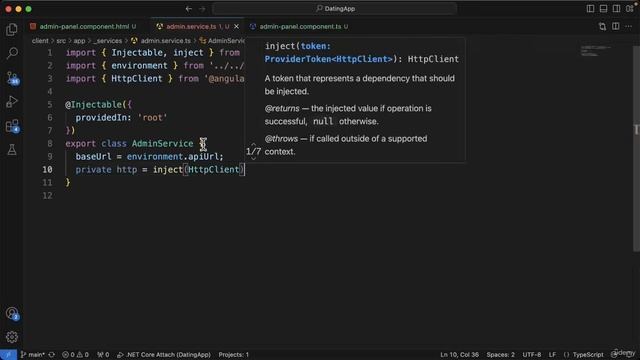Open Source Control view with pending changes
Screen dimensions: 640x360
[x=12, y=78]
